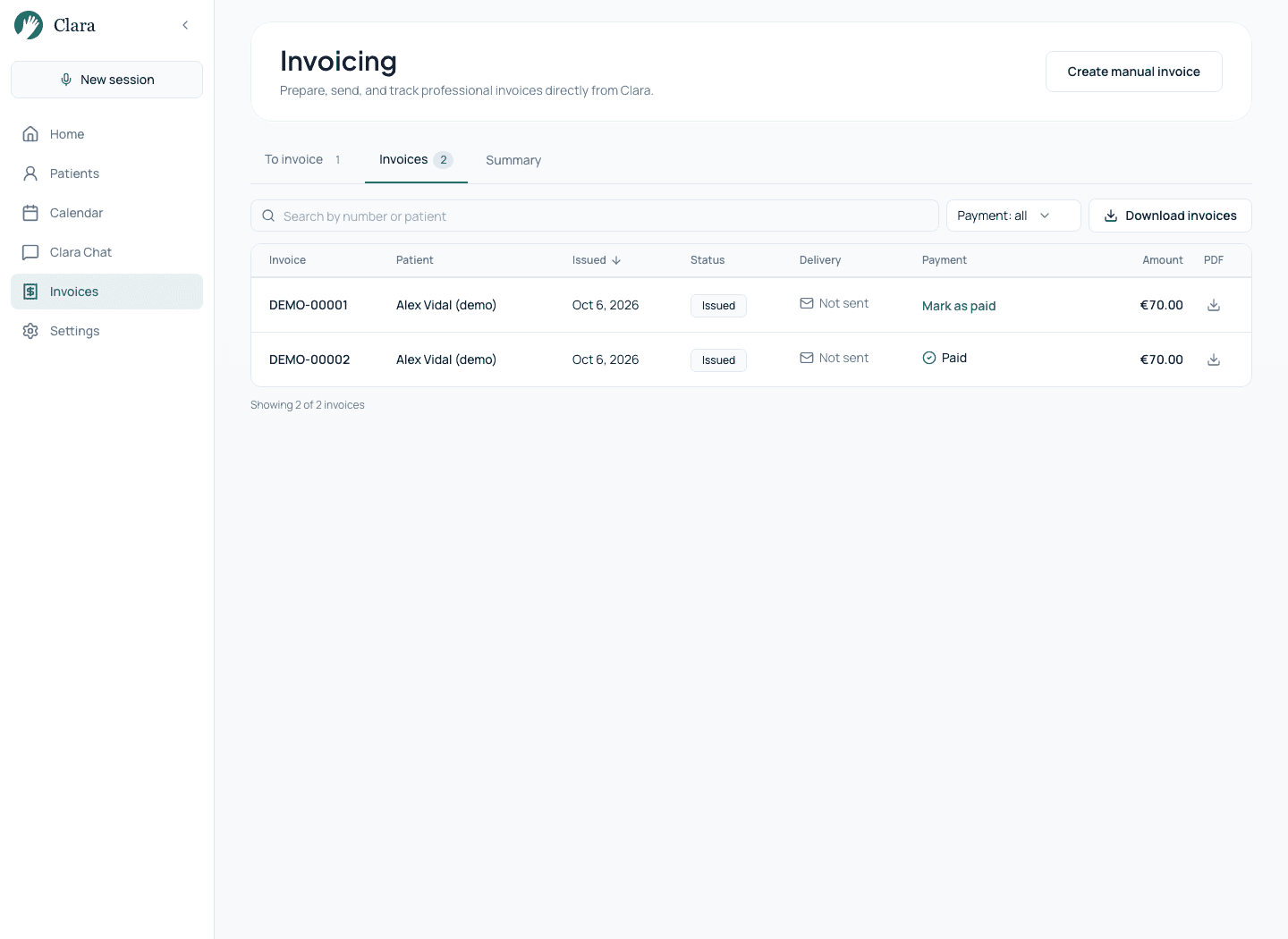Click the Issued status badge of DEMO-00001
This screenshot has height=939, width=1288.
click(x=718, y=306)
